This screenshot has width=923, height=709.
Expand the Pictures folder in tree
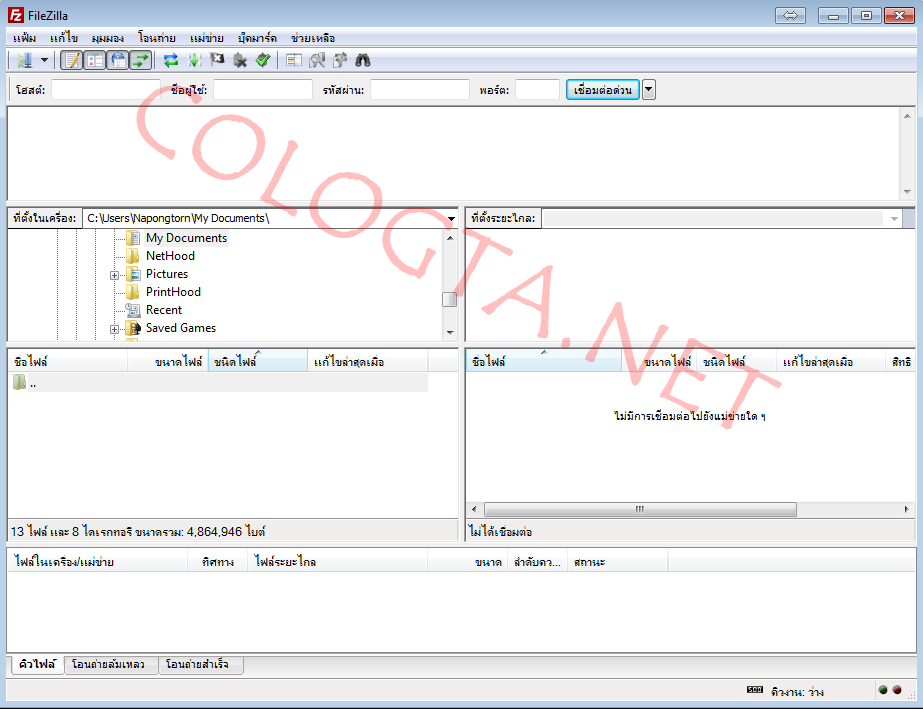click(115, 274)
